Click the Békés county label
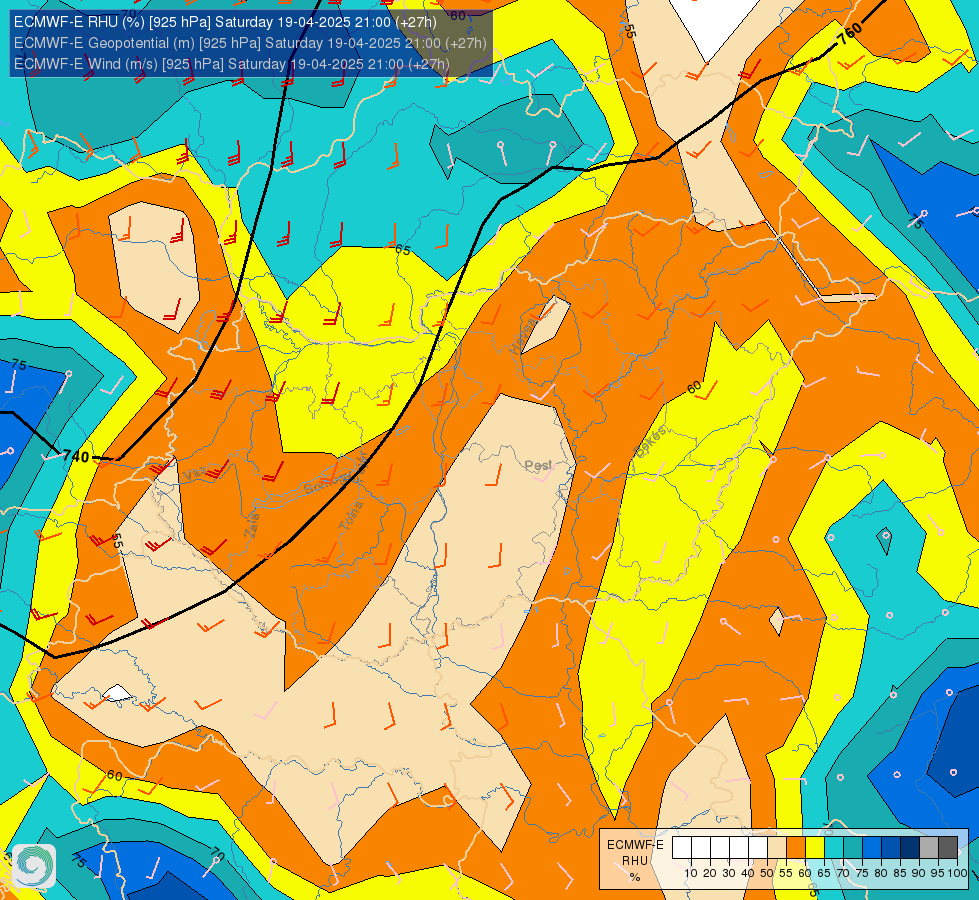 click(x=651, y=442)
